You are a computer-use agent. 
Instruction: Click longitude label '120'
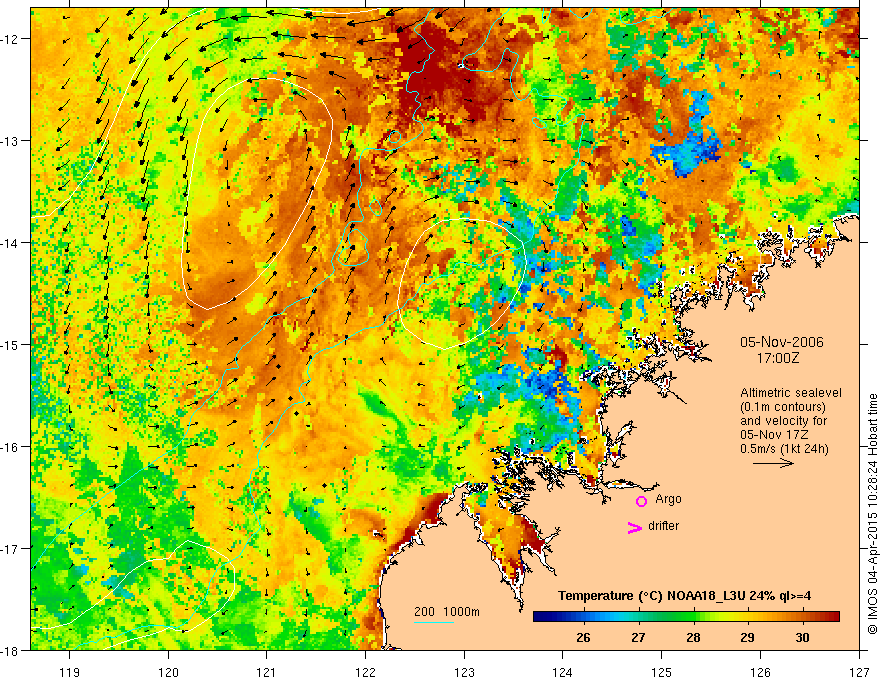pyautogui.click(x=168, y=672)
